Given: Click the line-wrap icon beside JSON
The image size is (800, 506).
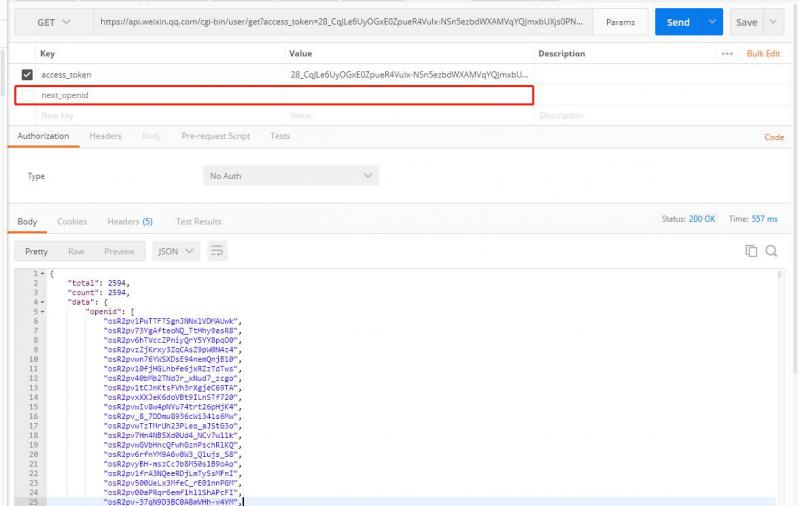Looking at the screenshot, I should click(217, 251).
